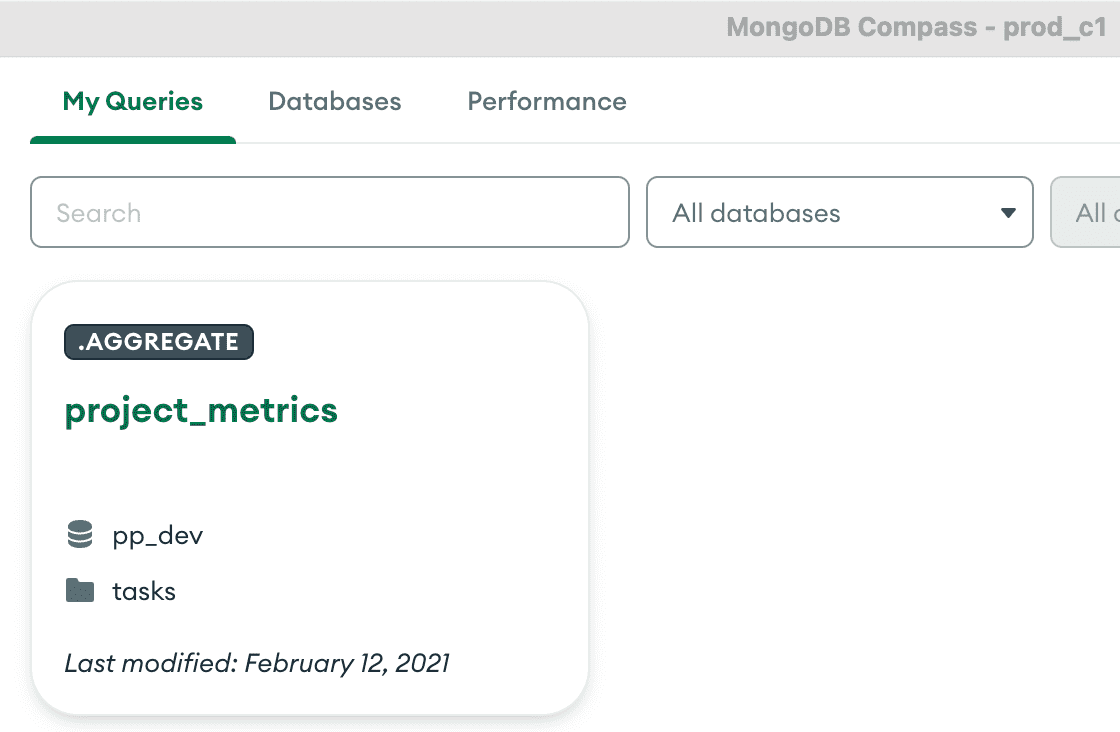Open the All databases dropdown
Screen dimensions: 1120x732
point(839,212)
